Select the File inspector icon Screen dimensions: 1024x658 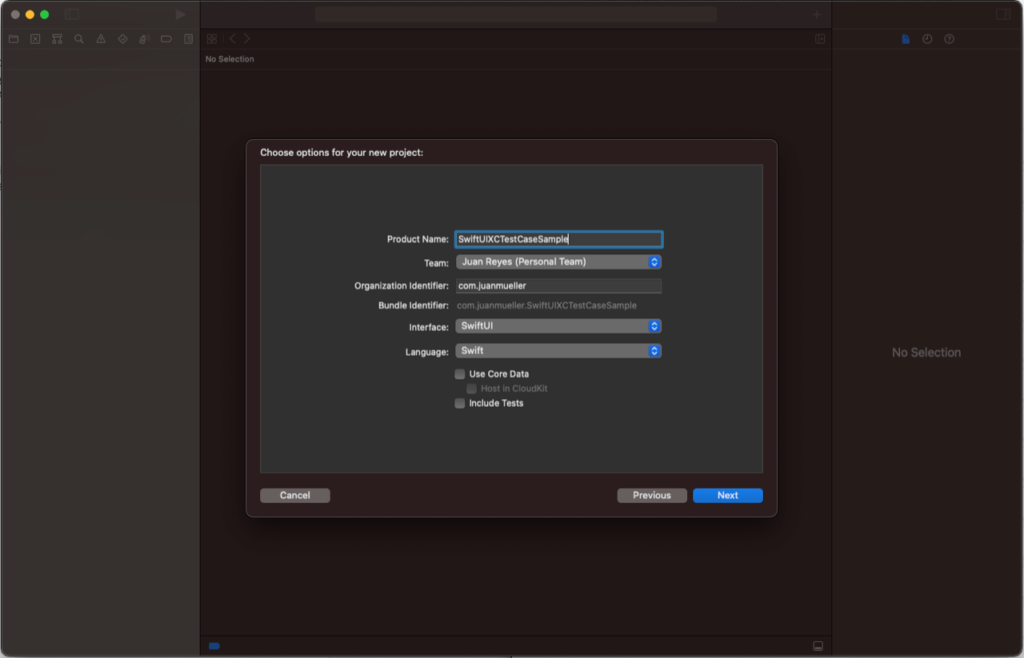(905, 39)
